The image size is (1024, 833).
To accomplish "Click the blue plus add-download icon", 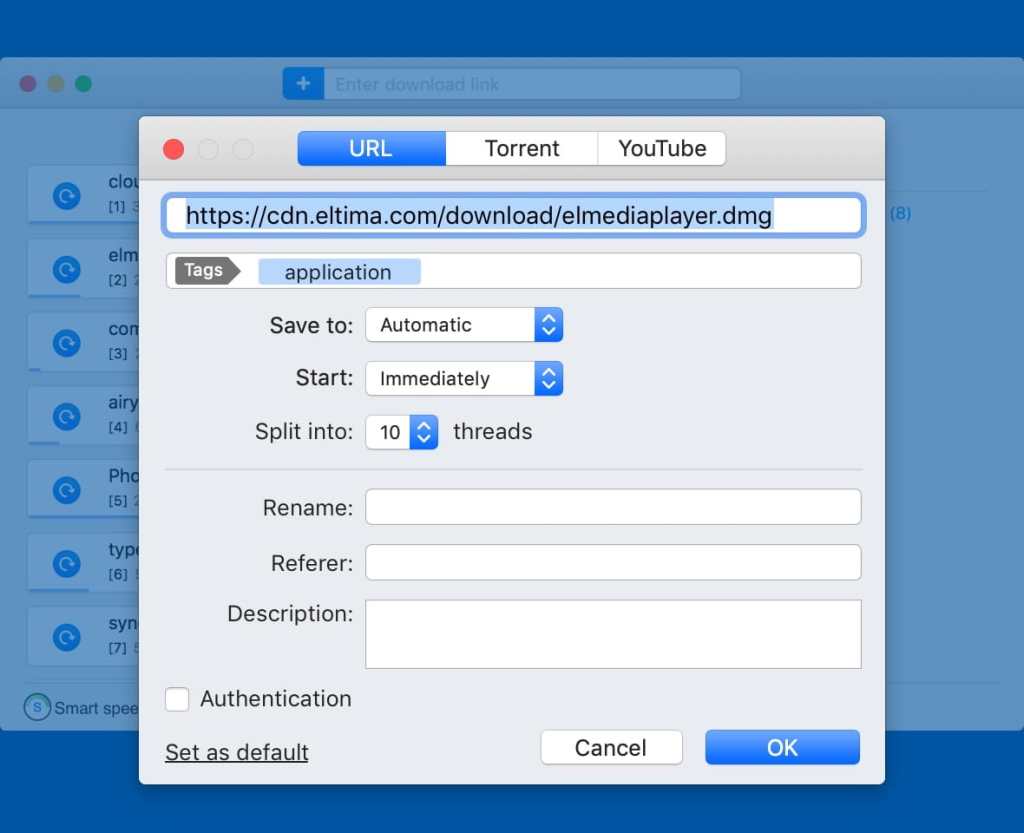I will click(x=303, y=84).
